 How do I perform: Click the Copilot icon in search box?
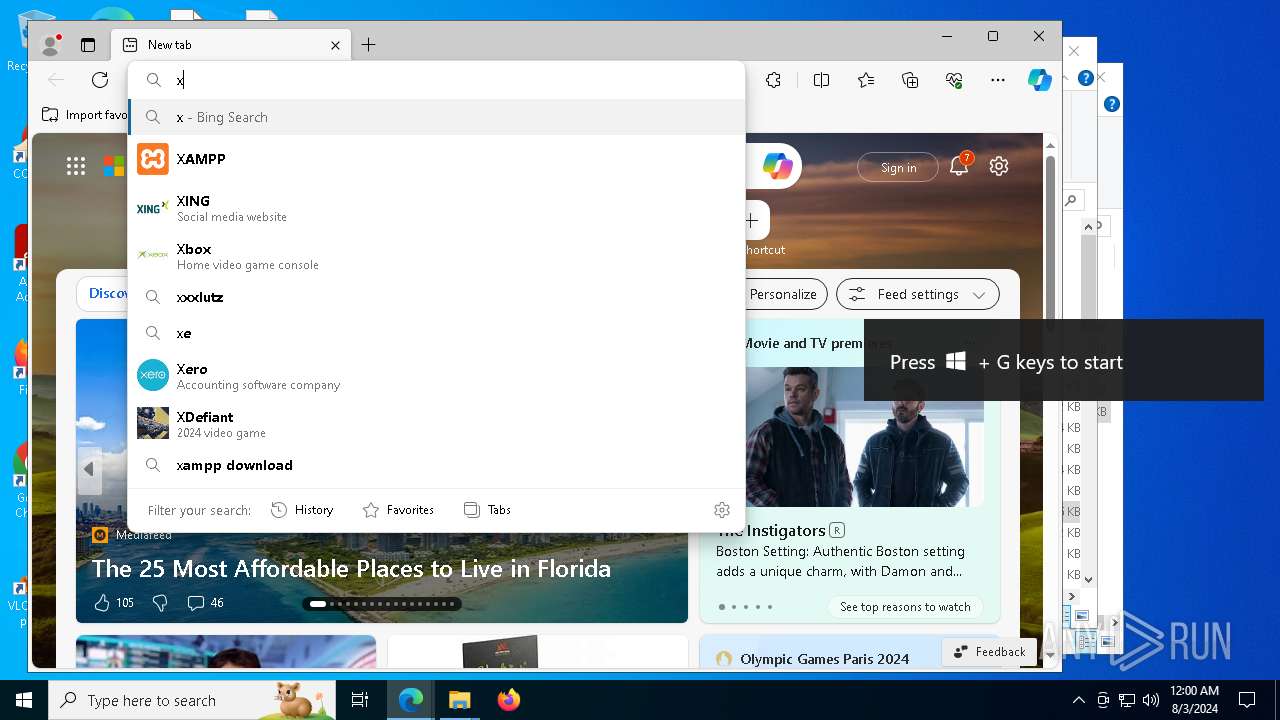tap(777, 166)
